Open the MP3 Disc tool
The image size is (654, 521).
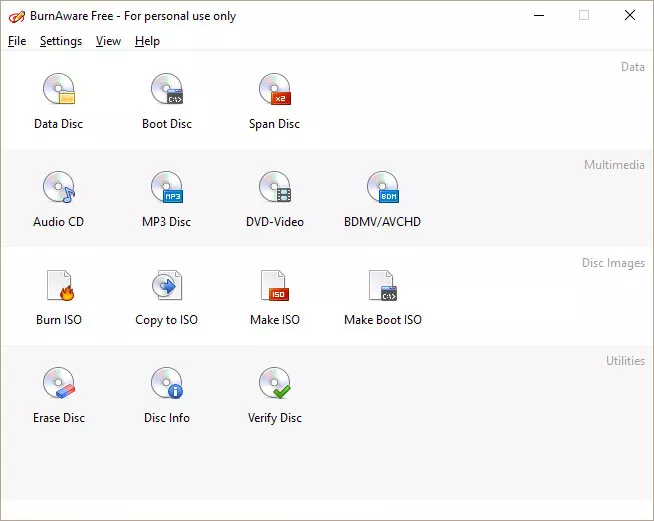click(166, 199)
